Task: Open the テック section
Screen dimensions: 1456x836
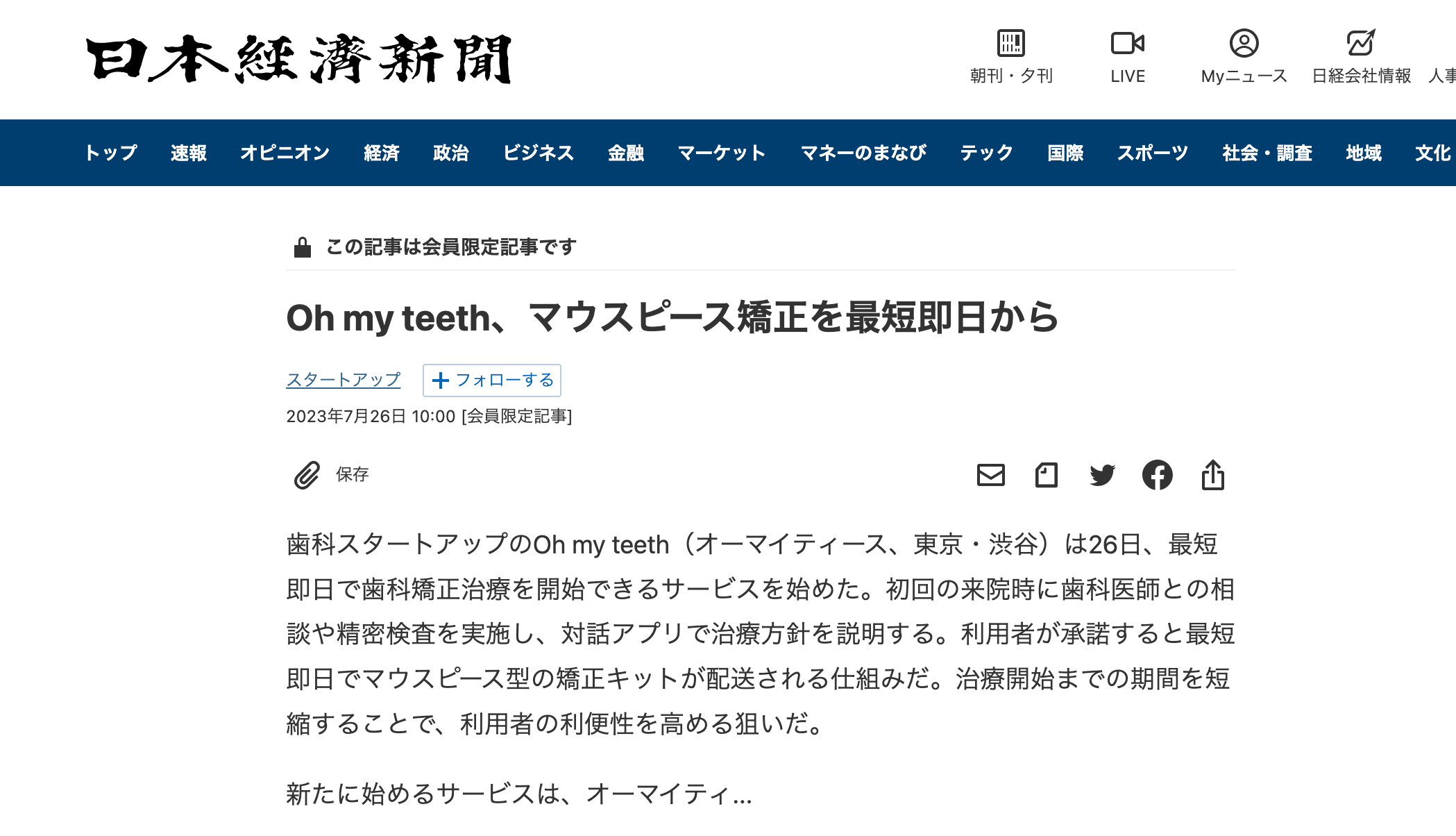Action: (x=985, y=153)
